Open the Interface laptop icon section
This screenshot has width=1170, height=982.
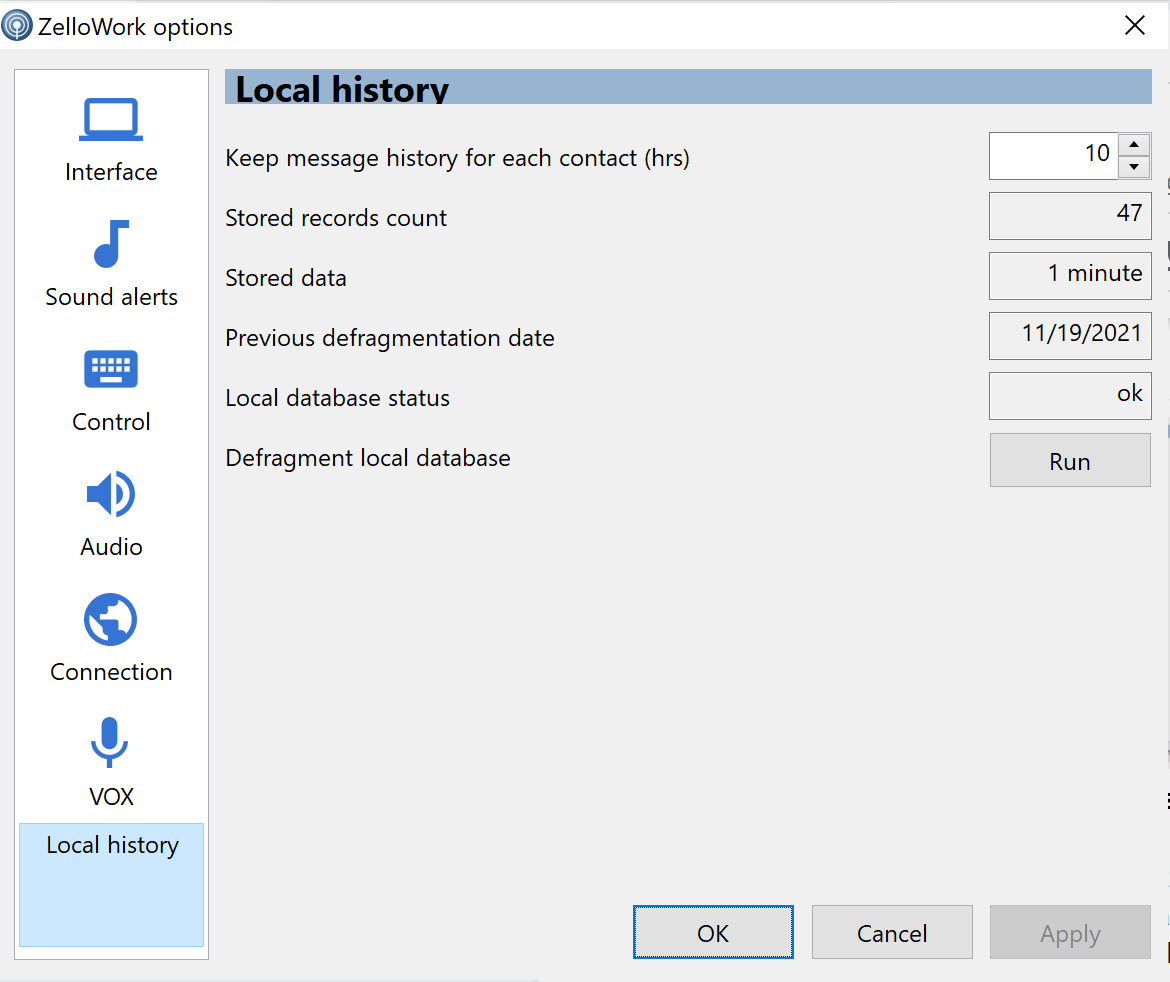110,119
